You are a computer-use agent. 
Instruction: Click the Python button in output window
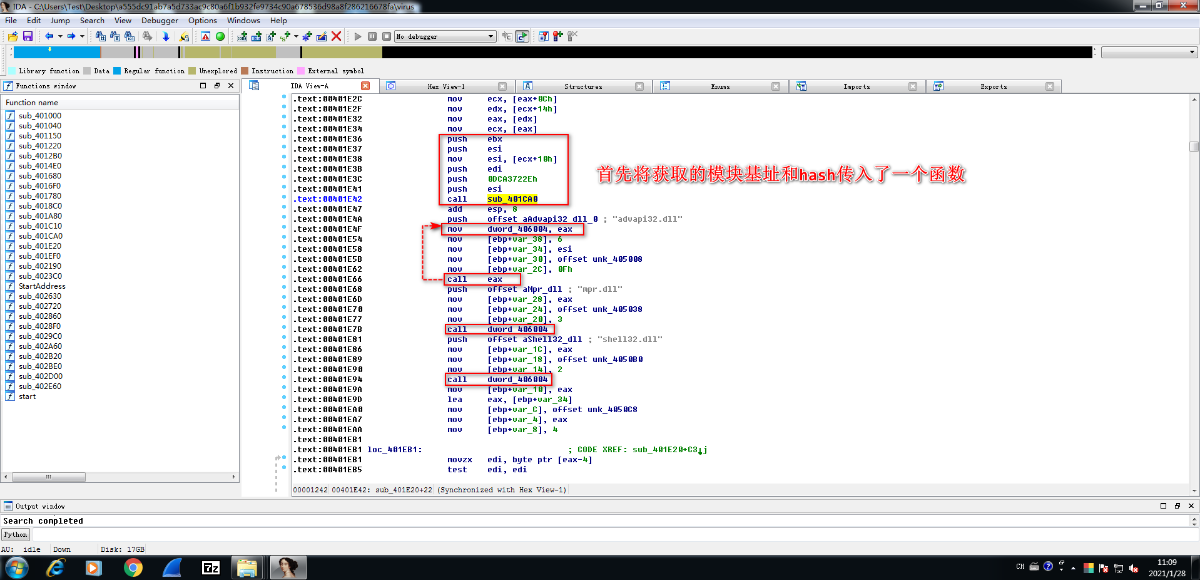click(15, 535)
